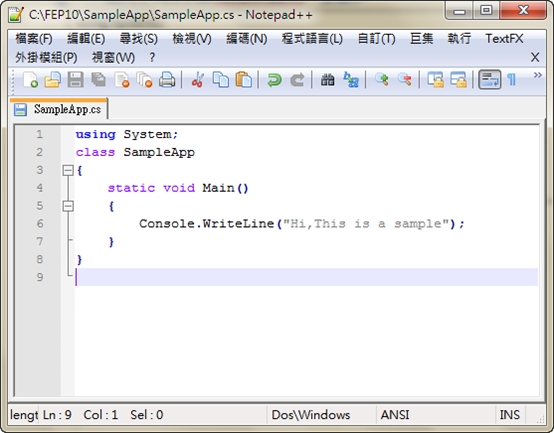This screenshot has width=554, height=433.
Task: Open the 檔案(F) menu
Action: click(x=34, y=38)
